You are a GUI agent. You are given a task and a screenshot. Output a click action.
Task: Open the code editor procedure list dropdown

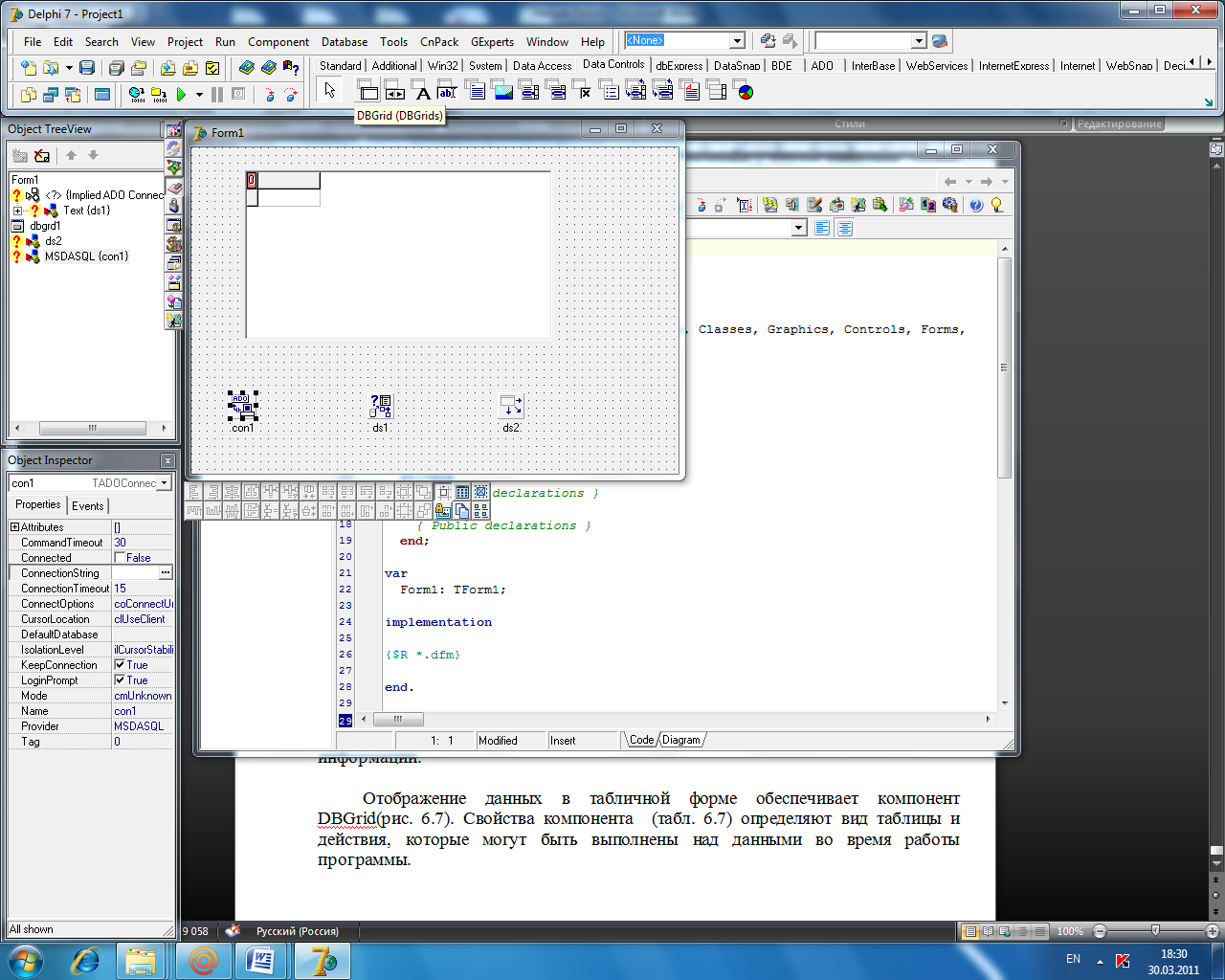tap(799, 228)
